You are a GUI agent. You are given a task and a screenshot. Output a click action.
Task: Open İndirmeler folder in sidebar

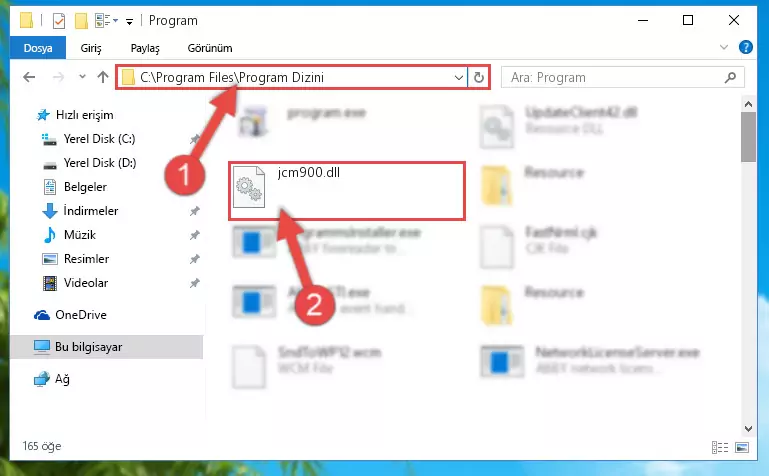(91, 211)
